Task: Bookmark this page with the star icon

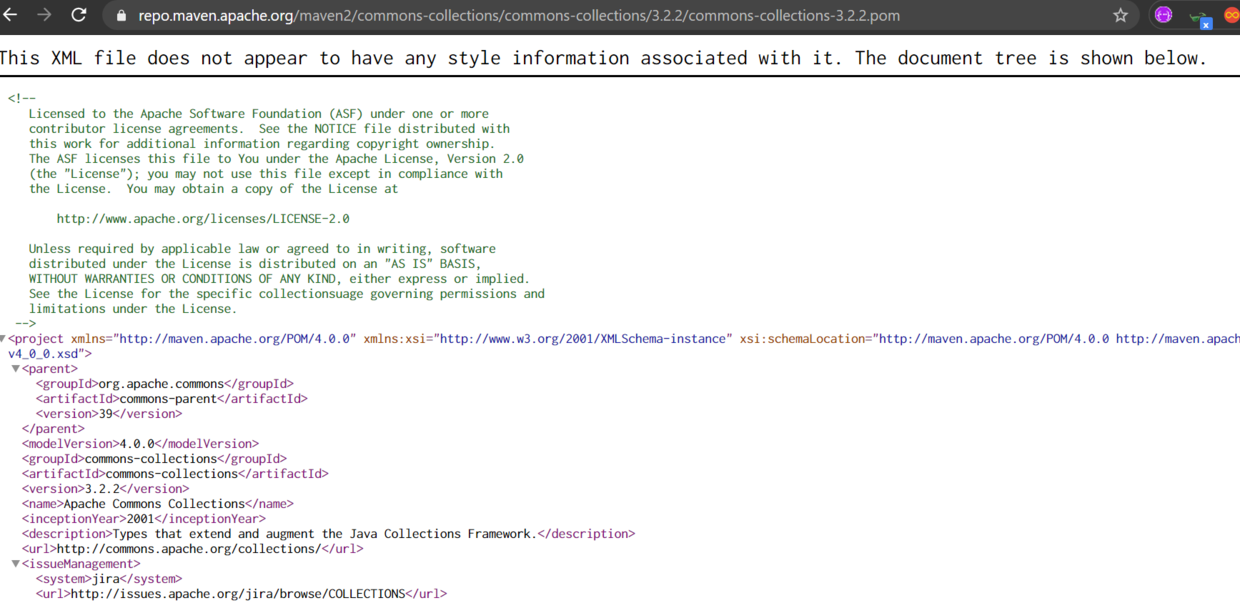Action: point(1120,15)
